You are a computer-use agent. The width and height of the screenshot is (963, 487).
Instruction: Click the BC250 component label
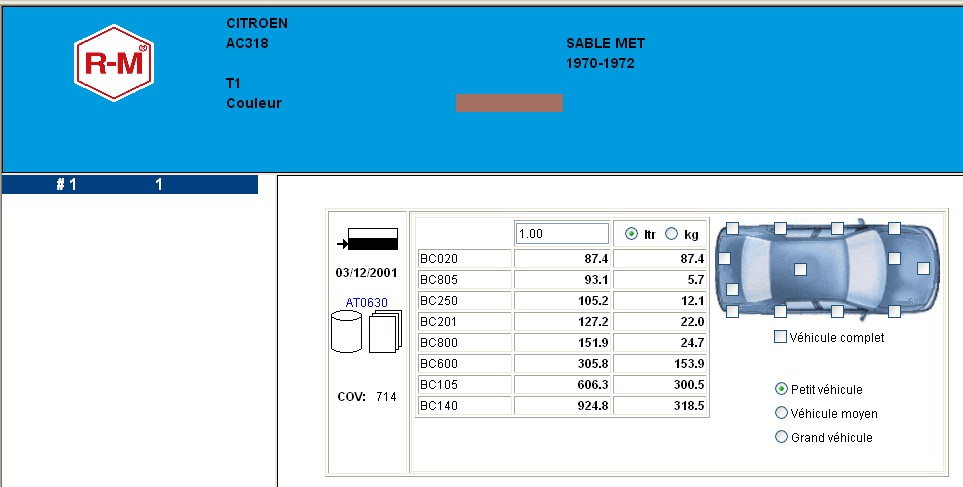click(x=464, y=301)
